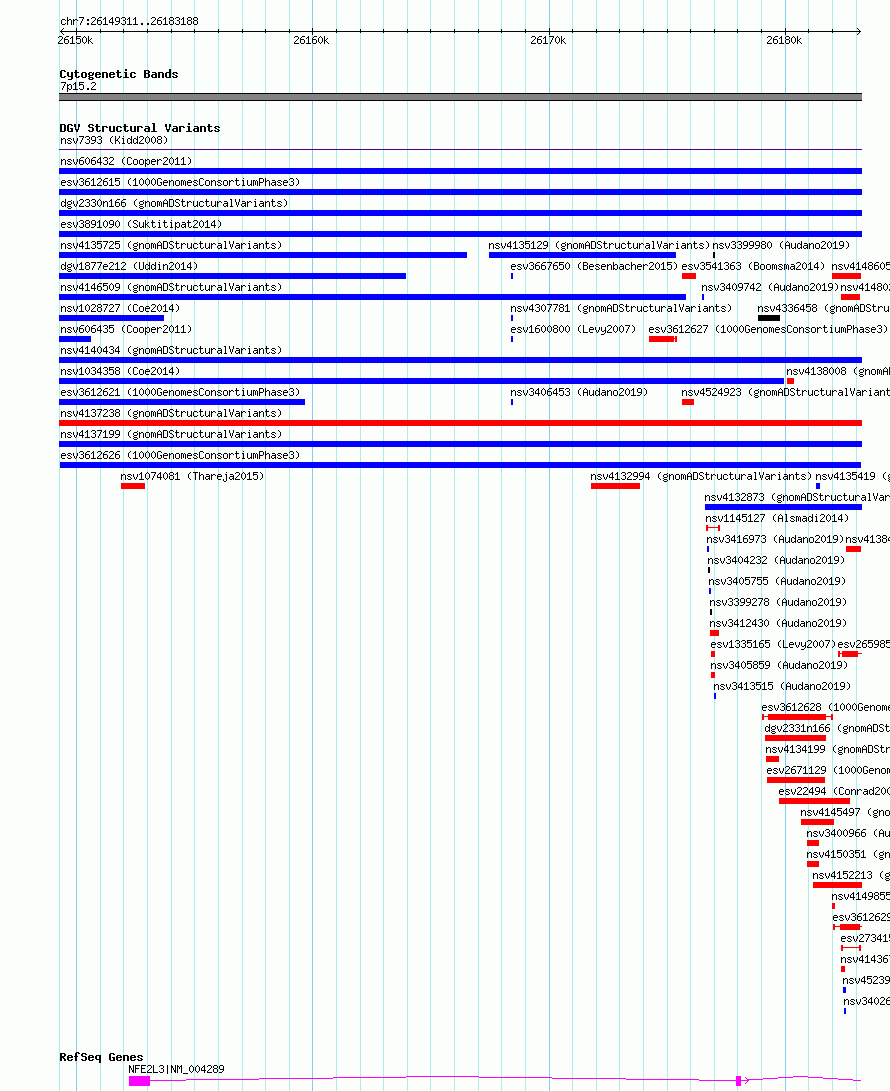Image resolution: width=890 pixels, height=1091 pixels.
Task: Open the nsv3405755 (Audano2019) label
Action: pos(777,581)
